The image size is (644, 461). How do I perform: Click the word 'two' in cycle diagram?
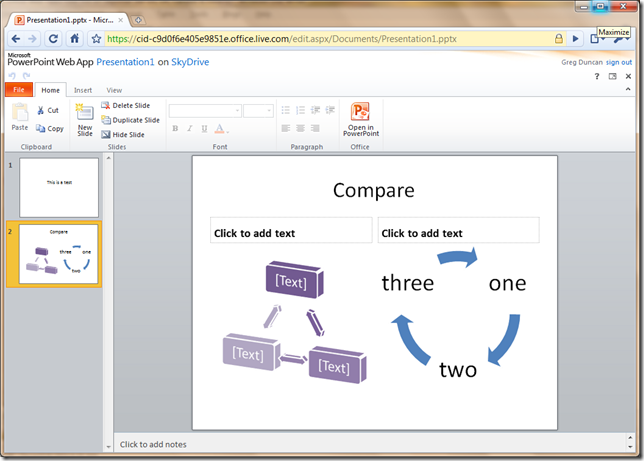click(x=458, y=369)
